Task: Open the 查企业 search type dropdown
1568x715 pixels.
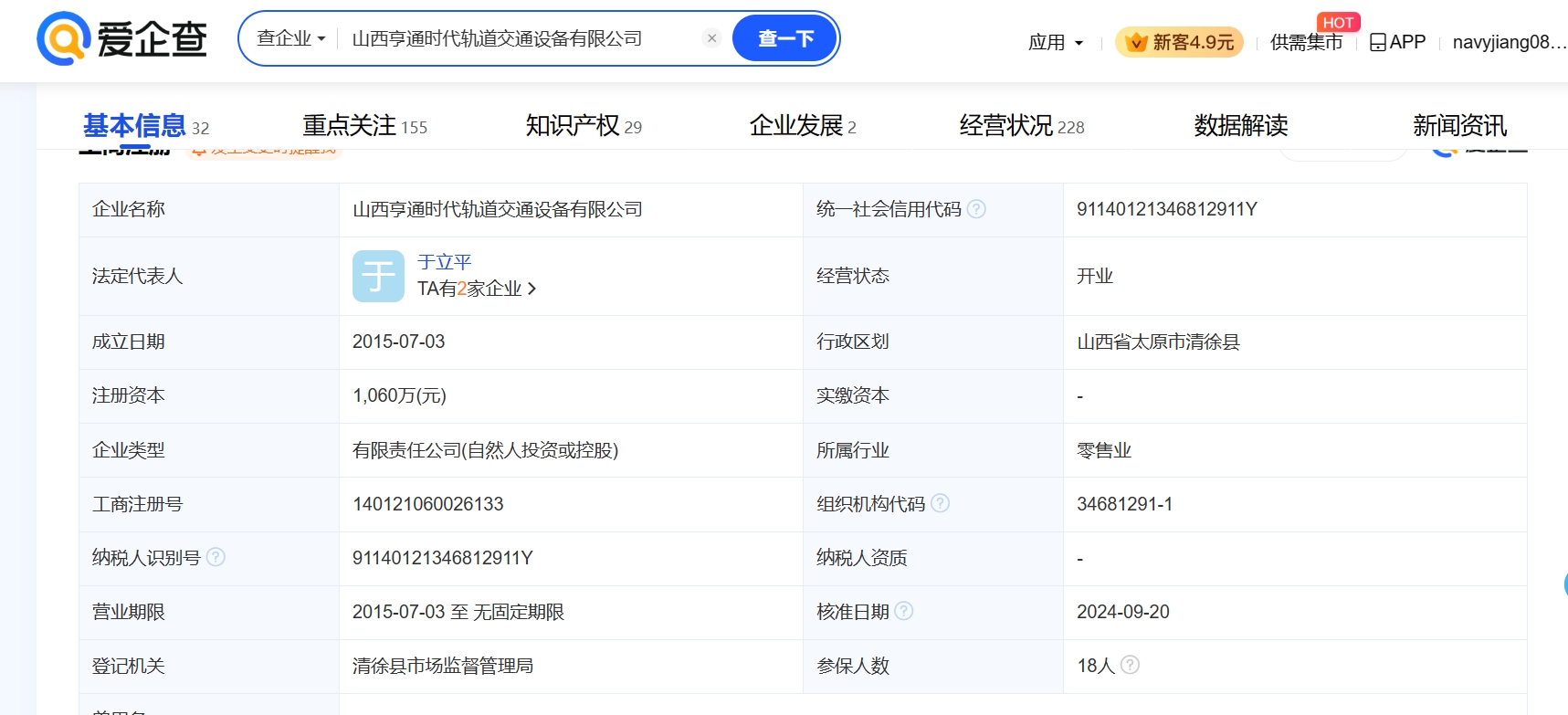Action: [291, 38]
